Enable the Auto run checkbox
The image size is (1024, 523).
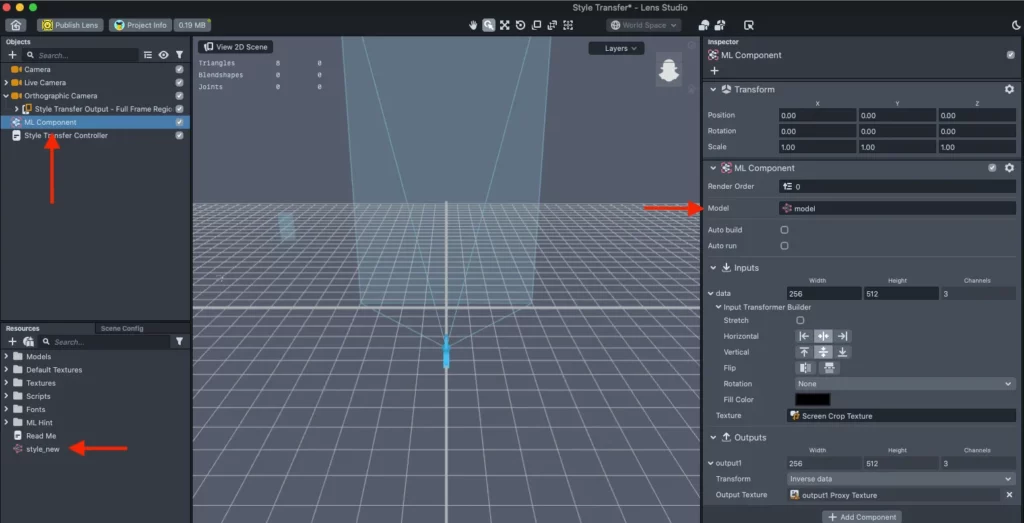pyautogui.click(x=784, y=246)
